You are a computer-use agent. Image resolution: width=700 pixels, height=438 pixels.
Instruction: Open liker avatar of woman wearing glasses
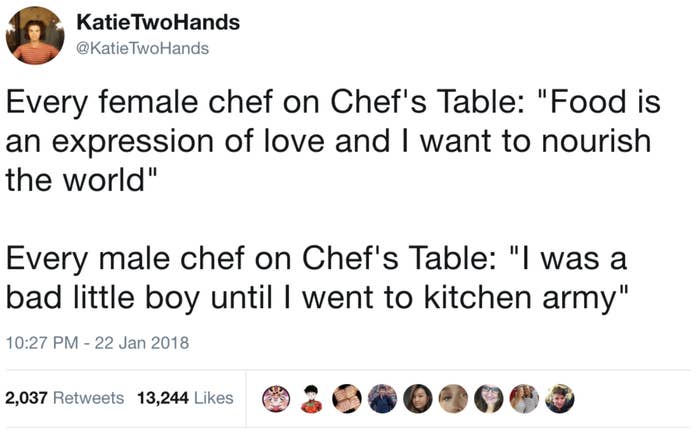click(x=489, y=398)
